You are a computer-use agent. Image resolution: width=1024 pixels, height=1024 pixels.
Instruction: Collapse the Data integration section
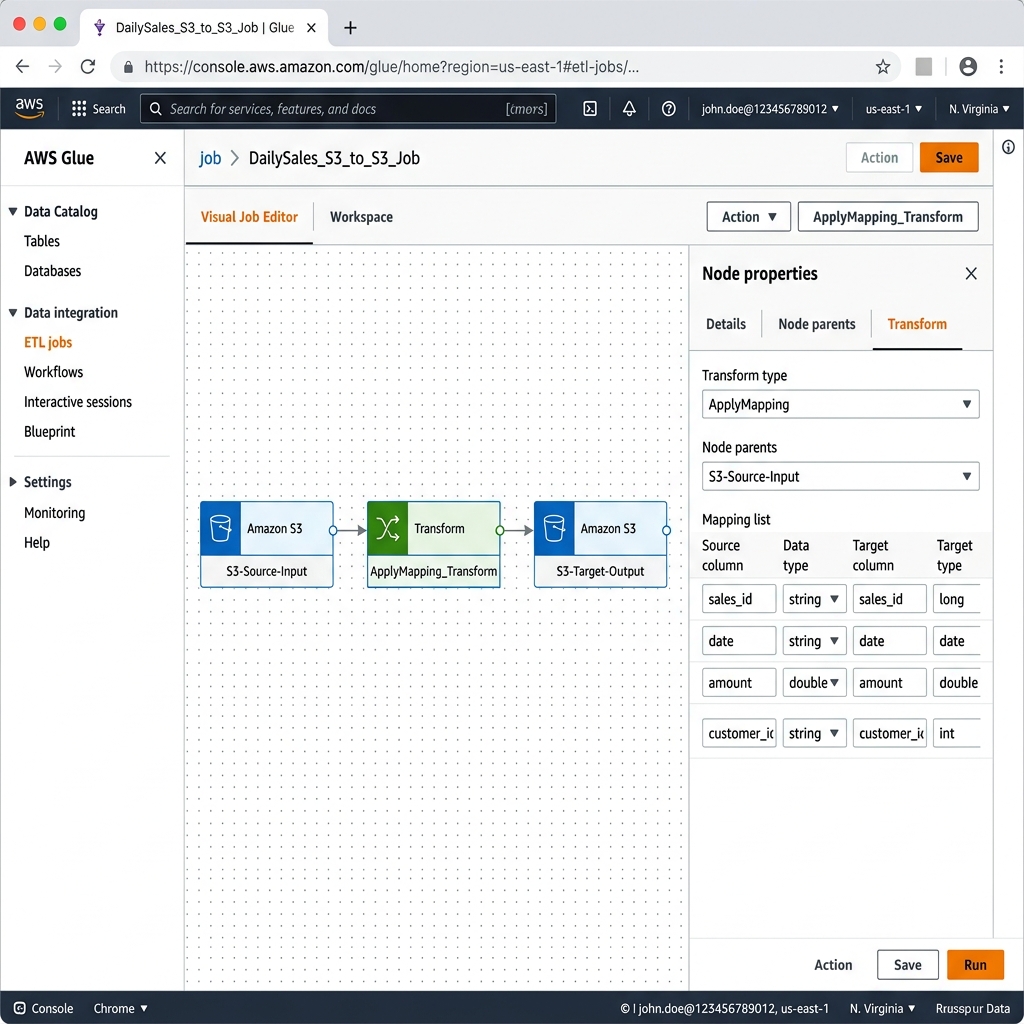pyautogui.click(x=12, y=313)
